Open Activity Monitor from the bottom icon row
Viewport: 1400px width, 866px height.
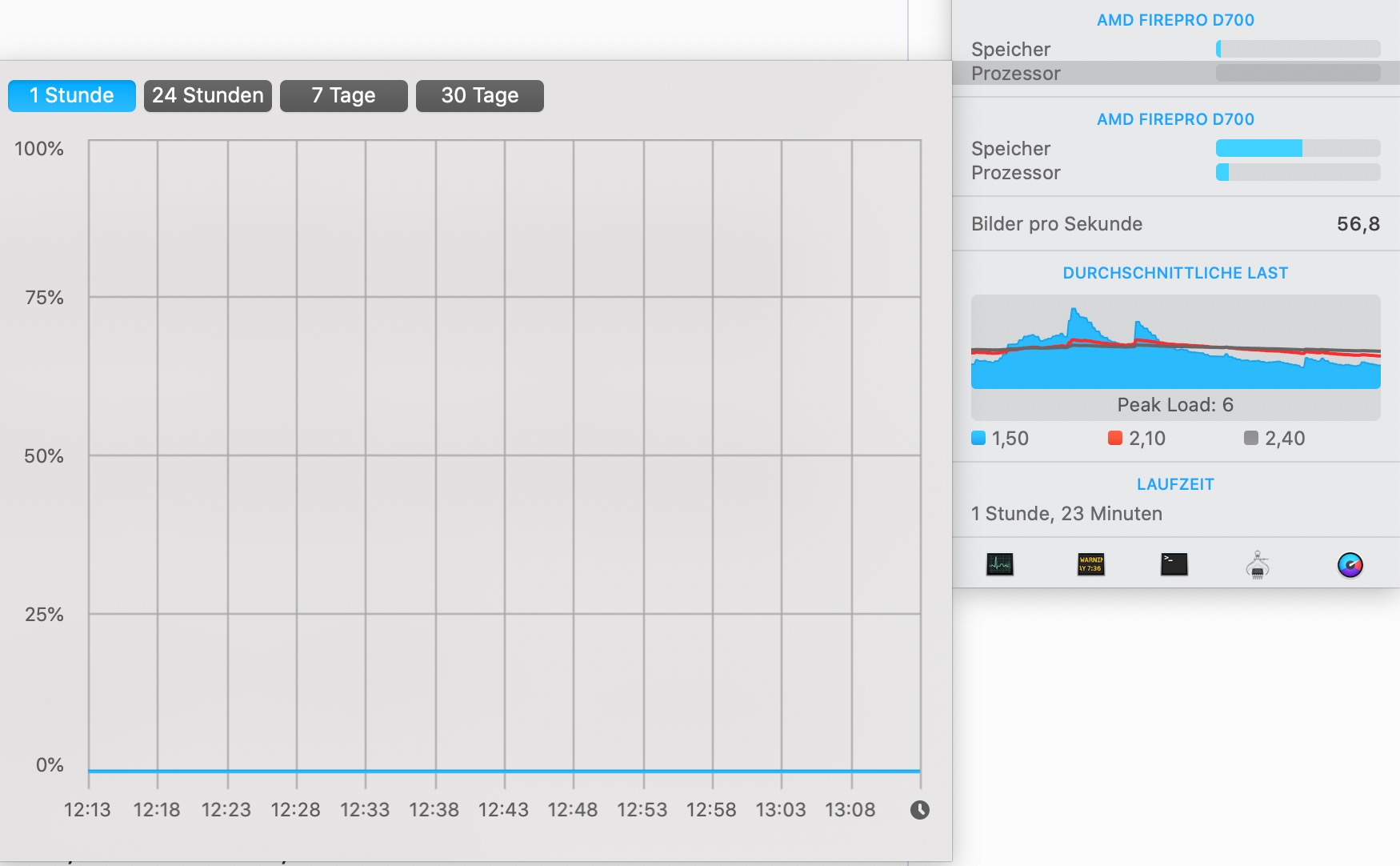point(999,565)
